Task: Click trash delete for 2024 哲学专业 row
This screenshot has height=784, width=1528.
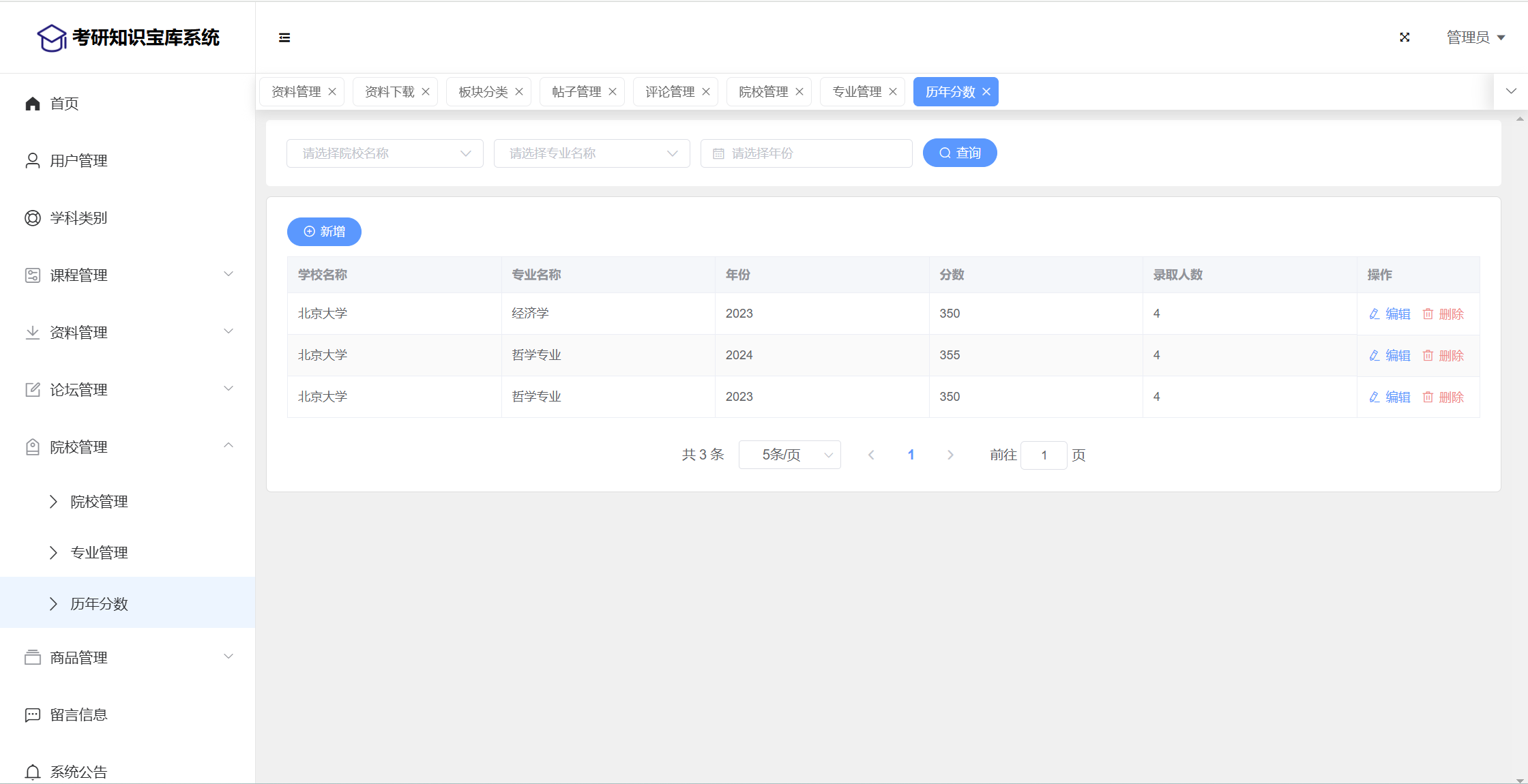Action: (1428, 356)
